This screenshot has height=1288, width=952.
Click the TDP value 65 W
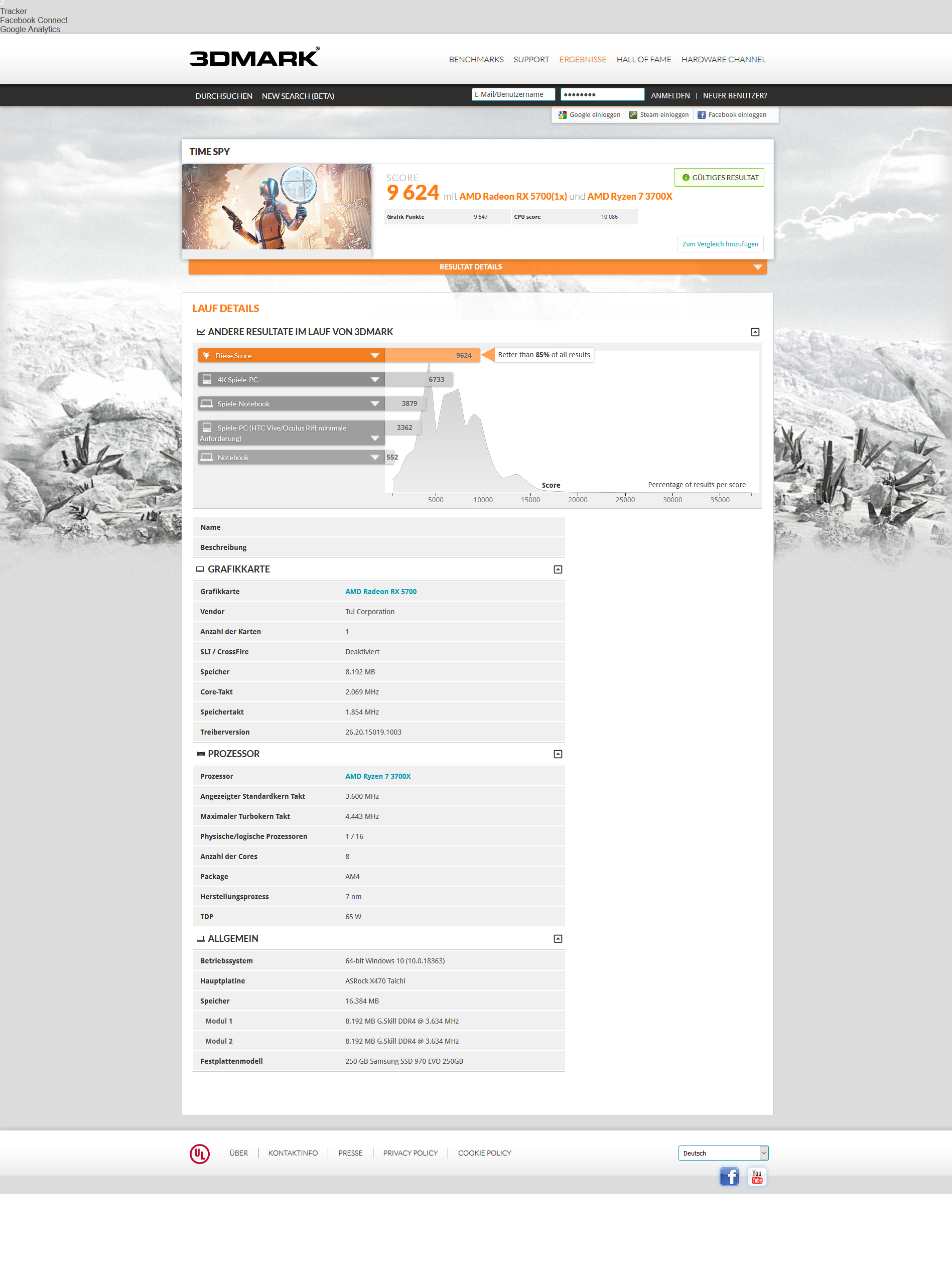(353, 917)
